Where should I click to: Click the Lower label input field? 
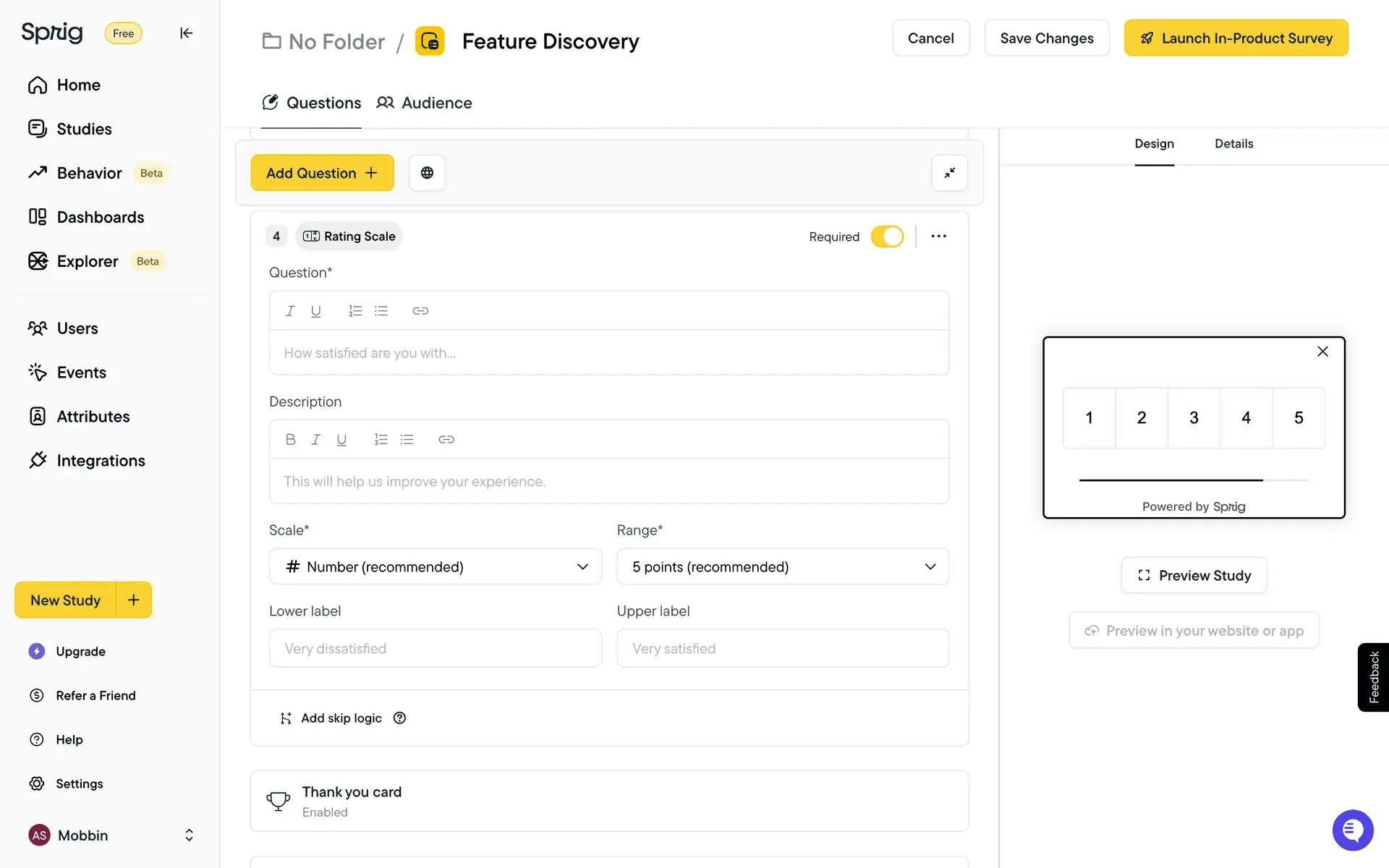click(435, 649)
